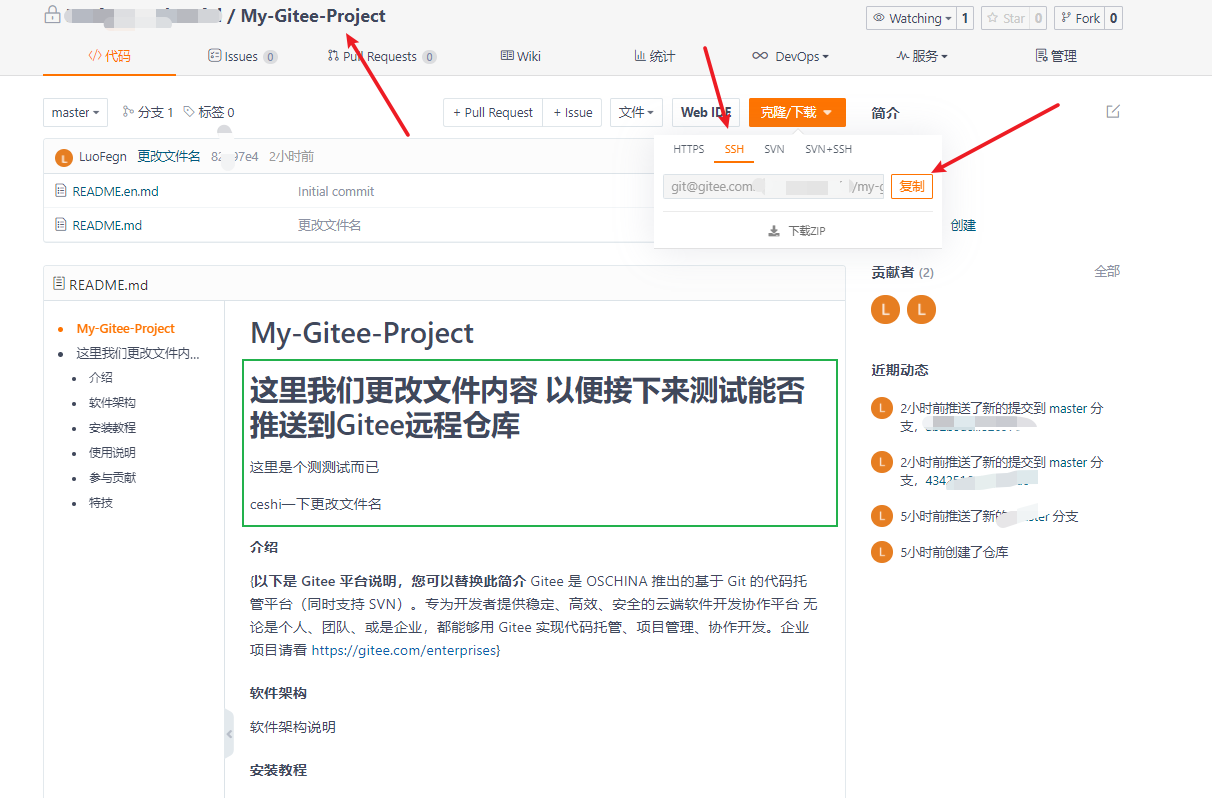1212x798 pixels.
Task: Click committer avatar next to LuoFegn
Action: [64, 157]
